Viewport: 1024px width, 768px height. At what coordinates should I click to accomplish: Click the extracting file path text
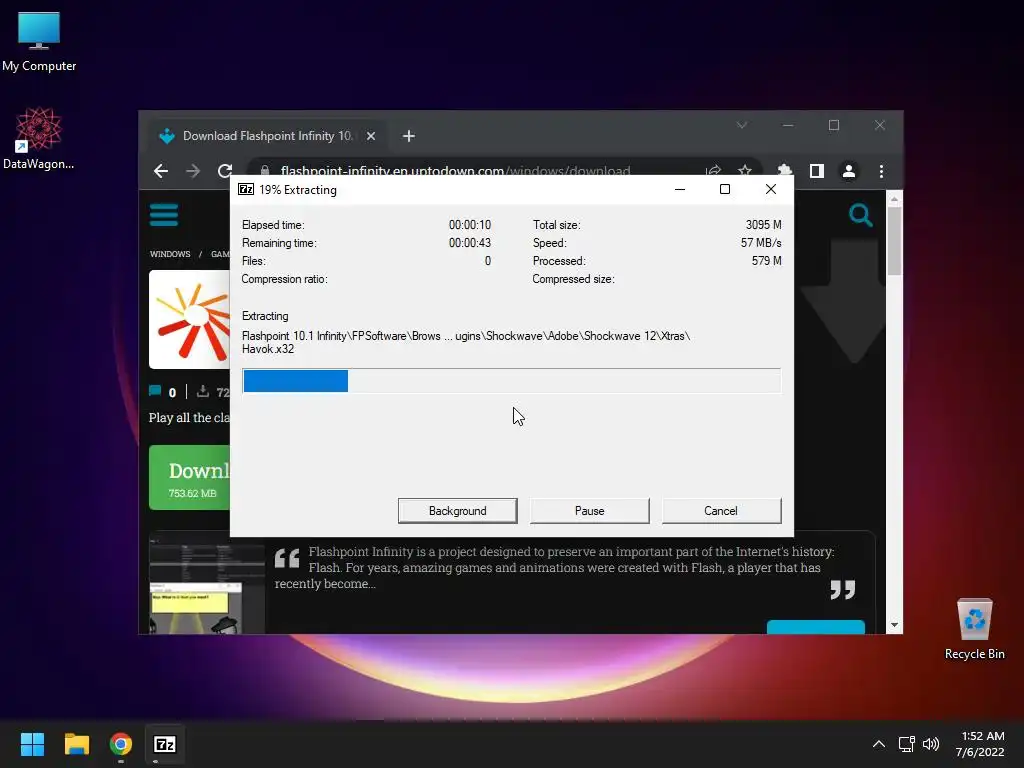[466, 342]
